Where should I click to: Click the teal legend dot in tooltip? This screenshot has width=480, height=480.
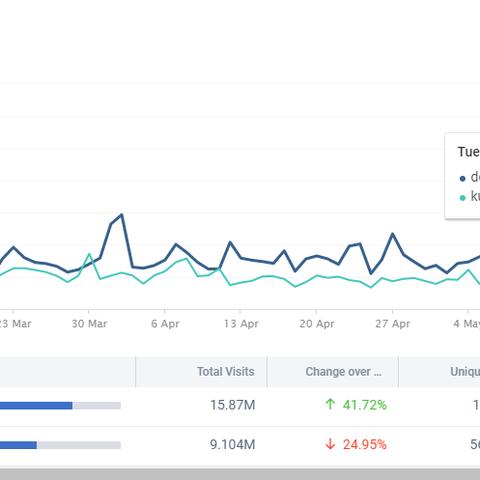click(462, 198)
